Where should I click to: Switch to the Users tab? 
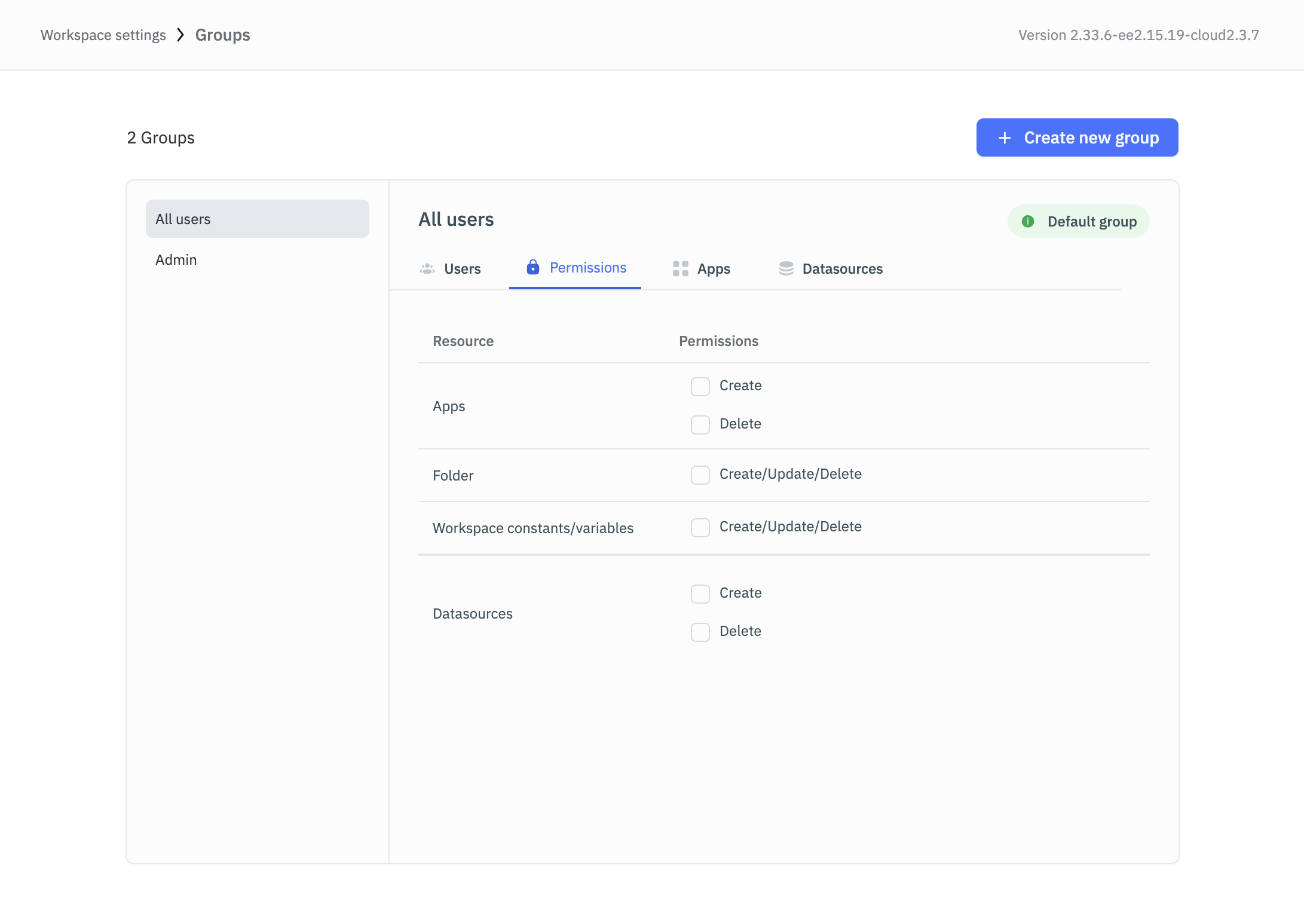(x=462, y=269)
